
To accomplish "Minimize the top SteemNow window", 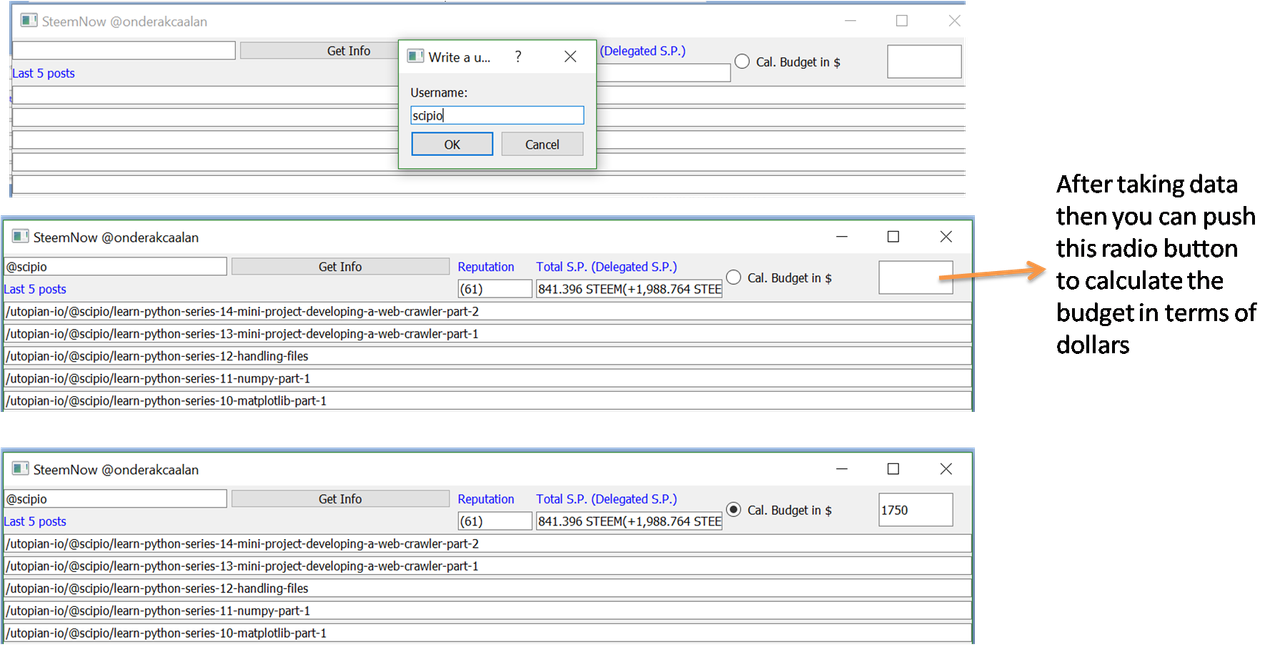I will [x=850, y=21].
